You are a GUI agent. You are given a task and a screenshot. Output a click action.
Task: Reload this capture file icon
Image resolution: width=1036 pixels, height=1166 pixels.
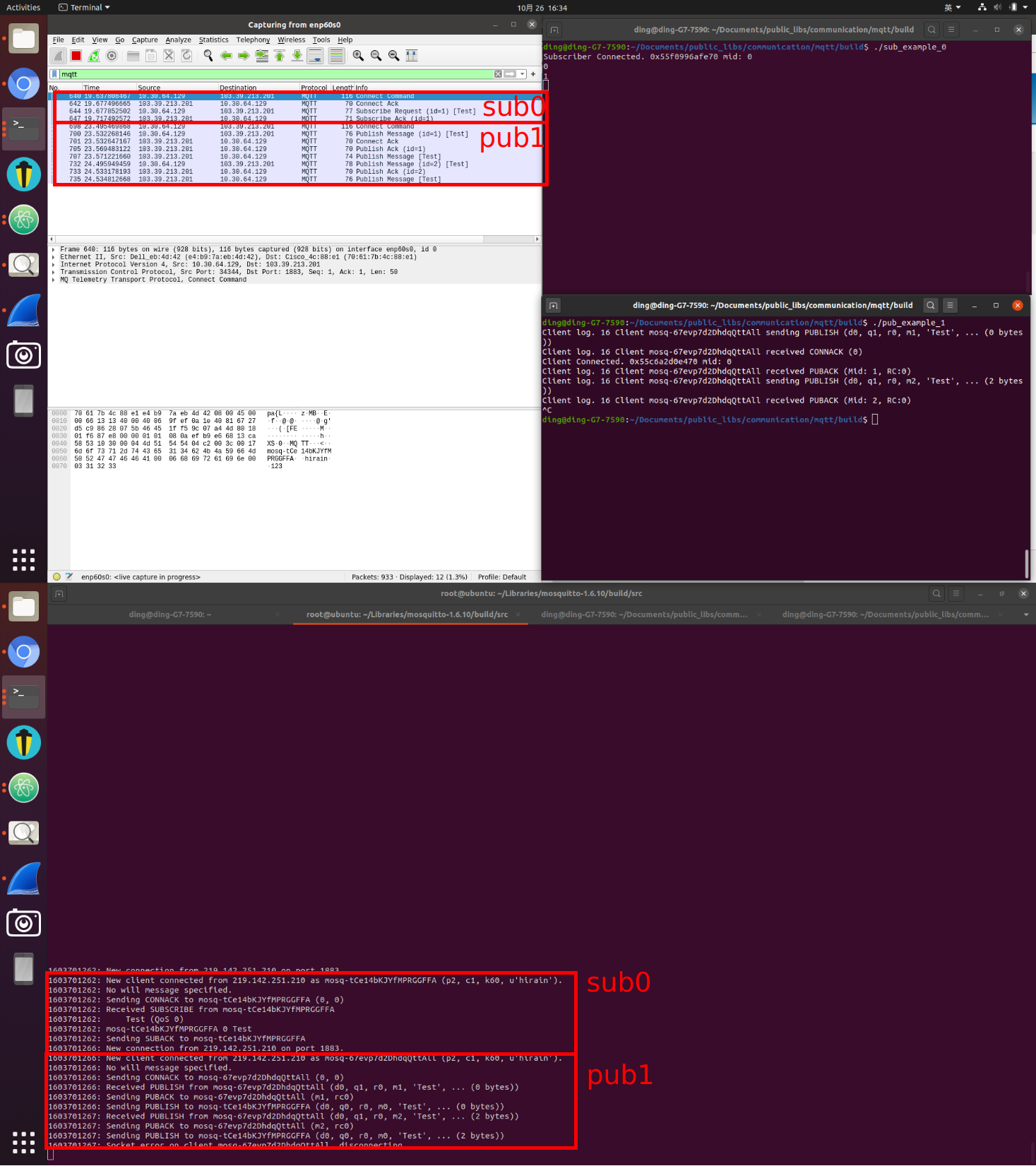tap(186, 56)
